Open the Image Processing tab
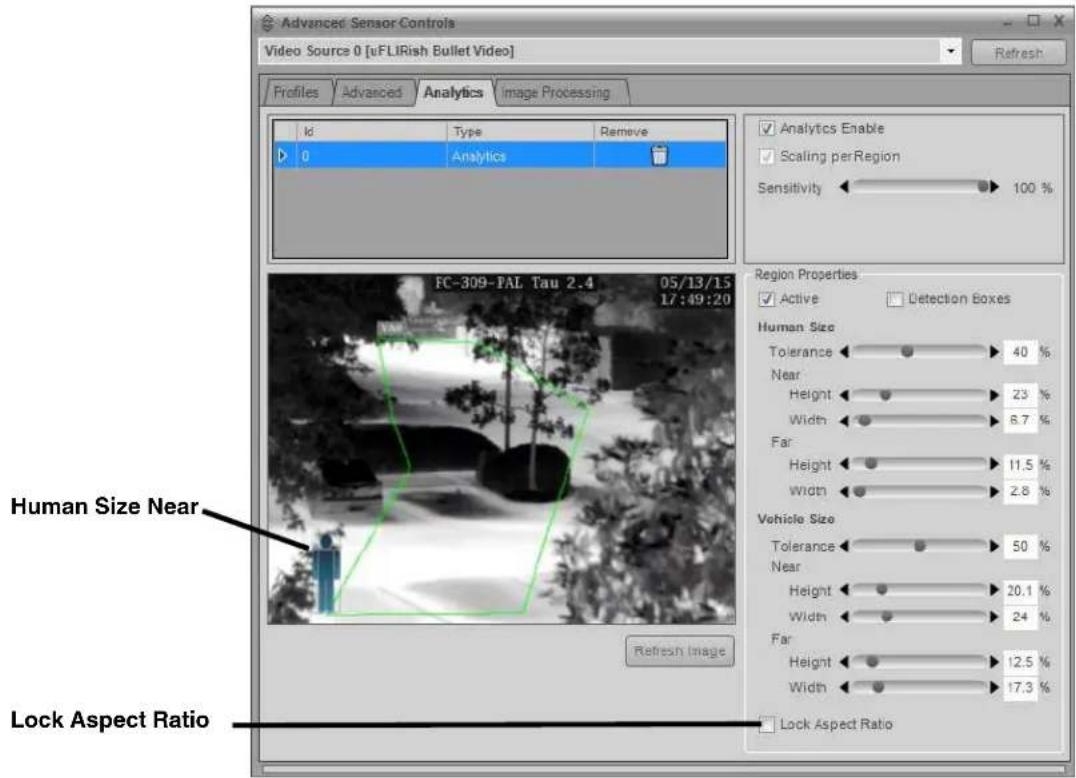This screenshot has width=1076, height=778. tap(556, 93)
